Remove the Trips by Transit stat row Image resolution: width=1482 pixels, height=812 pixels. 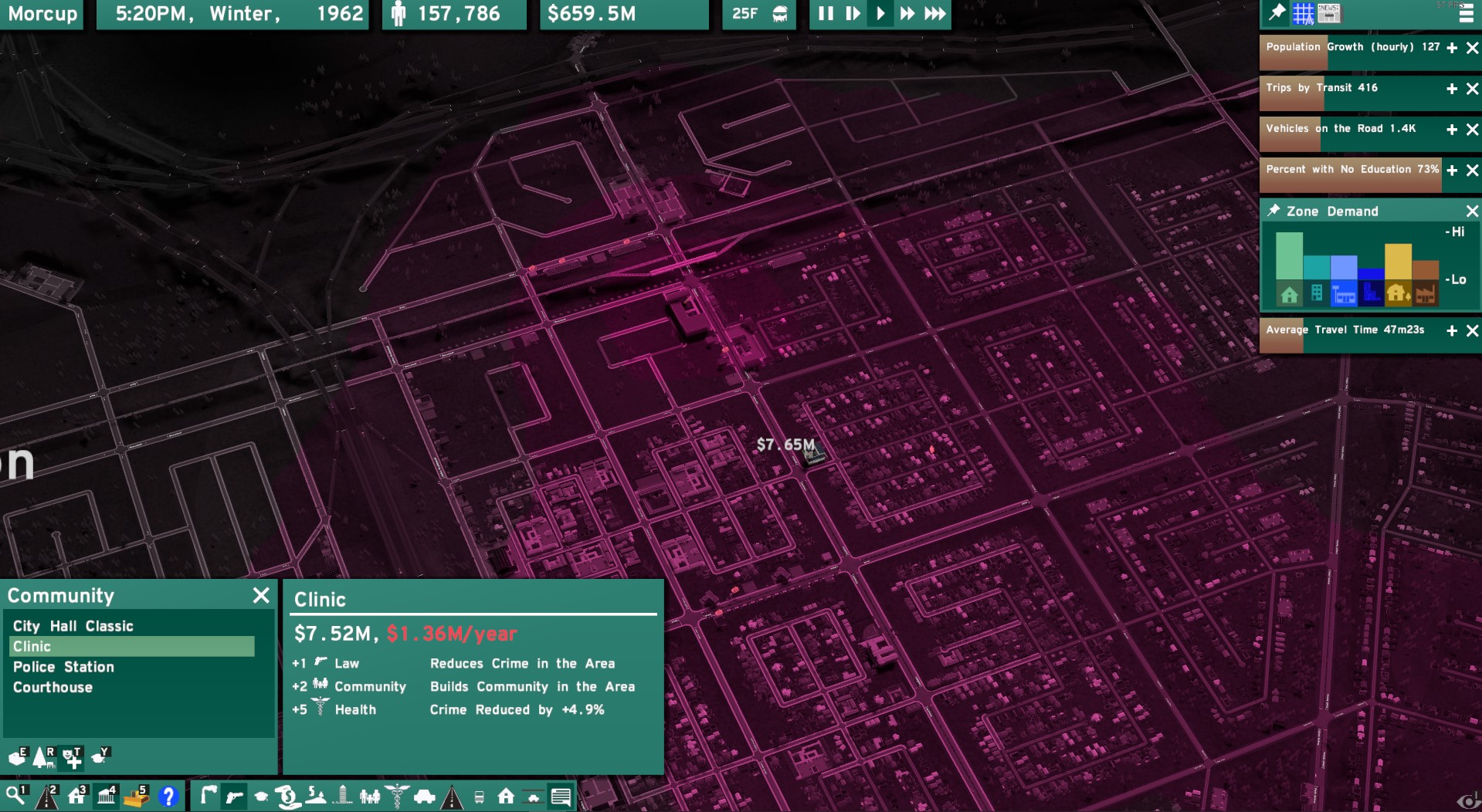(1473, 89)
